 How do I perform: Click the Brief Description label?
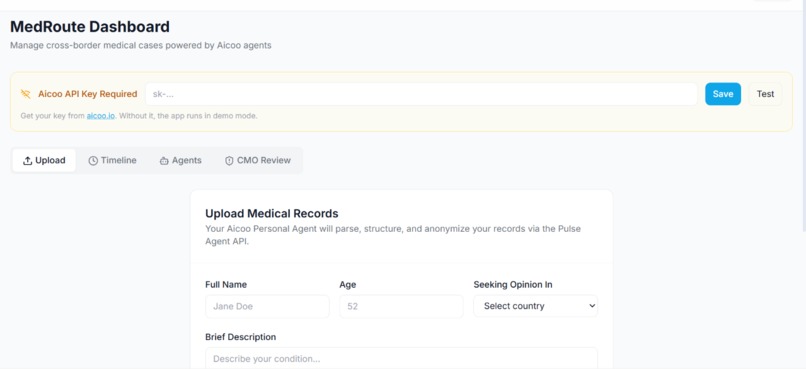241,337
